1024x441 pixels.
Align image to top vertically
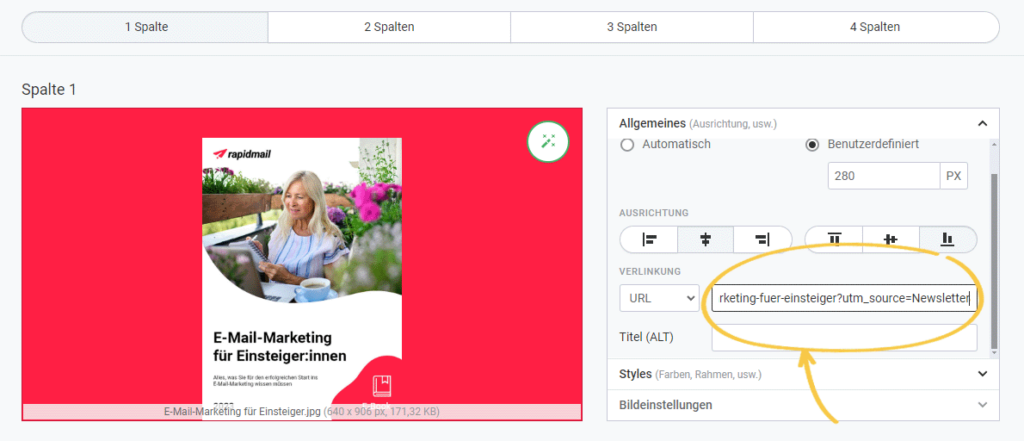(834, 240)
